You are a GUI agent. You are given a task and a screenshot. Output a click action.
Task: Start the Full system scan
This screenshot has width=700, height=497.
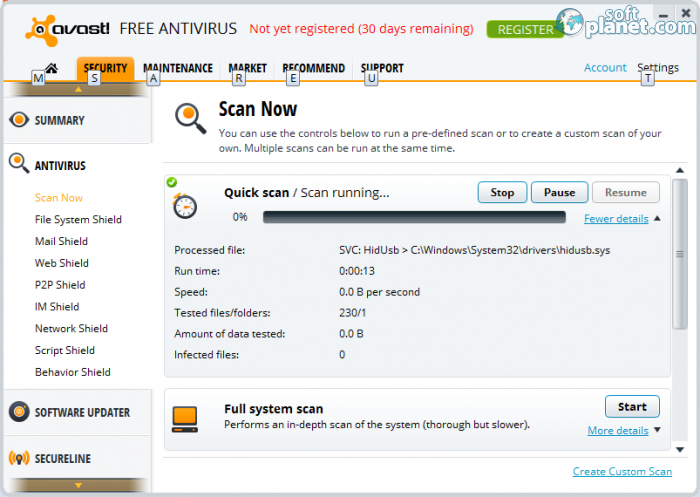(632, 407)
